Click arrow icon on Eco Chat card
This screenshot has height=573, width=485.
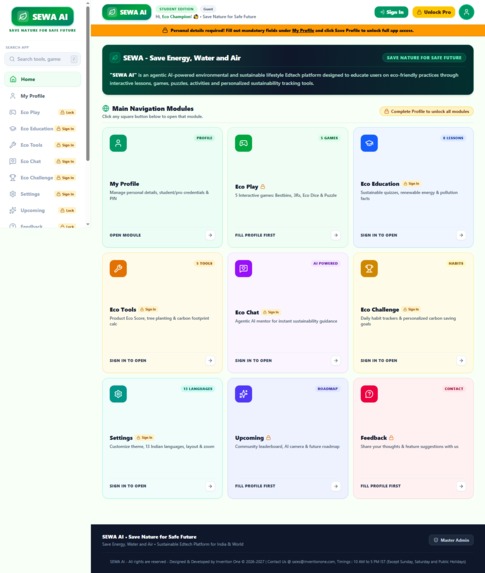[x=336, y=360]
